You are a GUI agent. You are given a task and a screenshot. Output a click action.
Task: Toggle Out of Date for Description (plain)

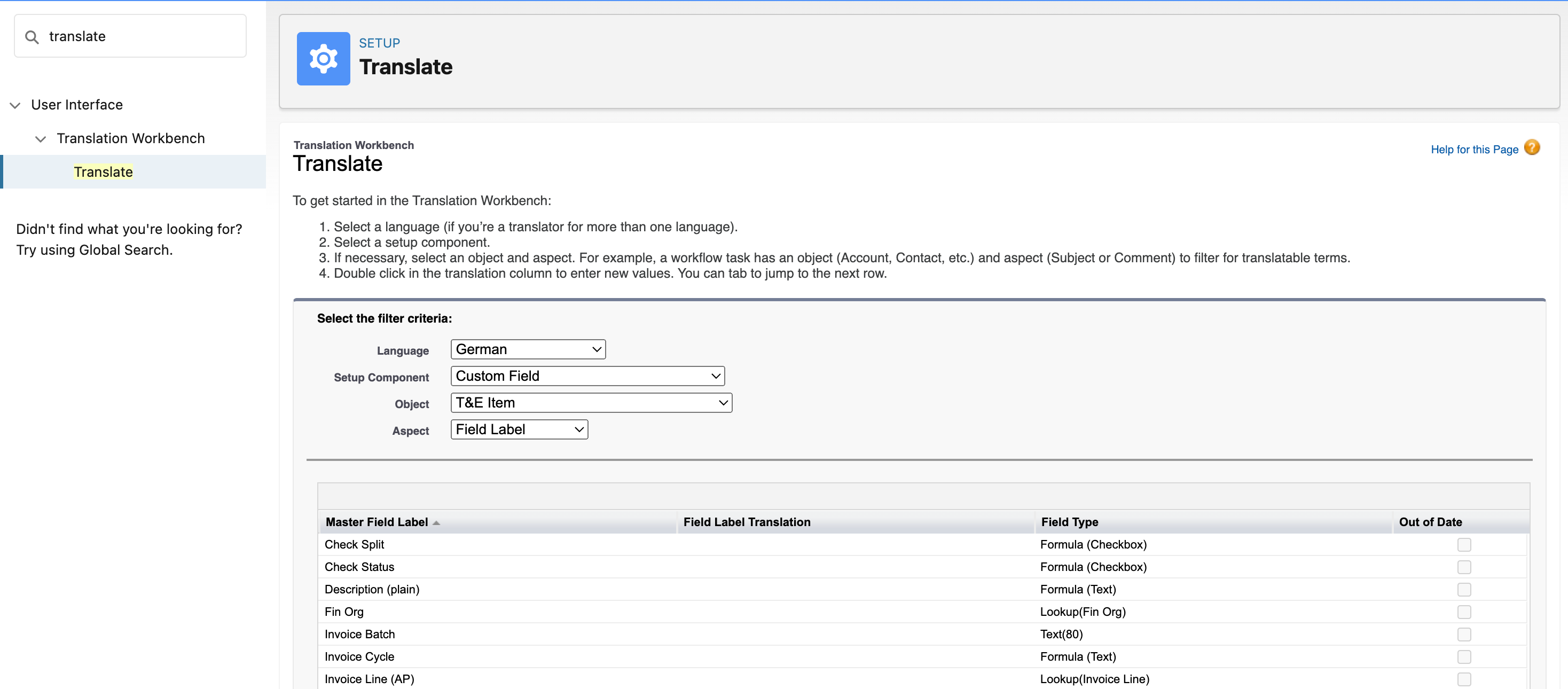tap(1463, 589)
